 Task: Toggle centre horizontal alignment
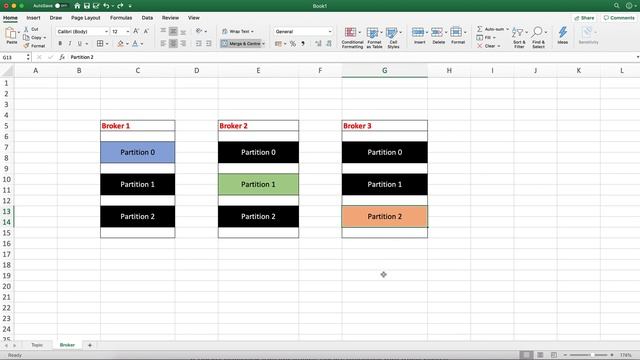tap(173, 44)
